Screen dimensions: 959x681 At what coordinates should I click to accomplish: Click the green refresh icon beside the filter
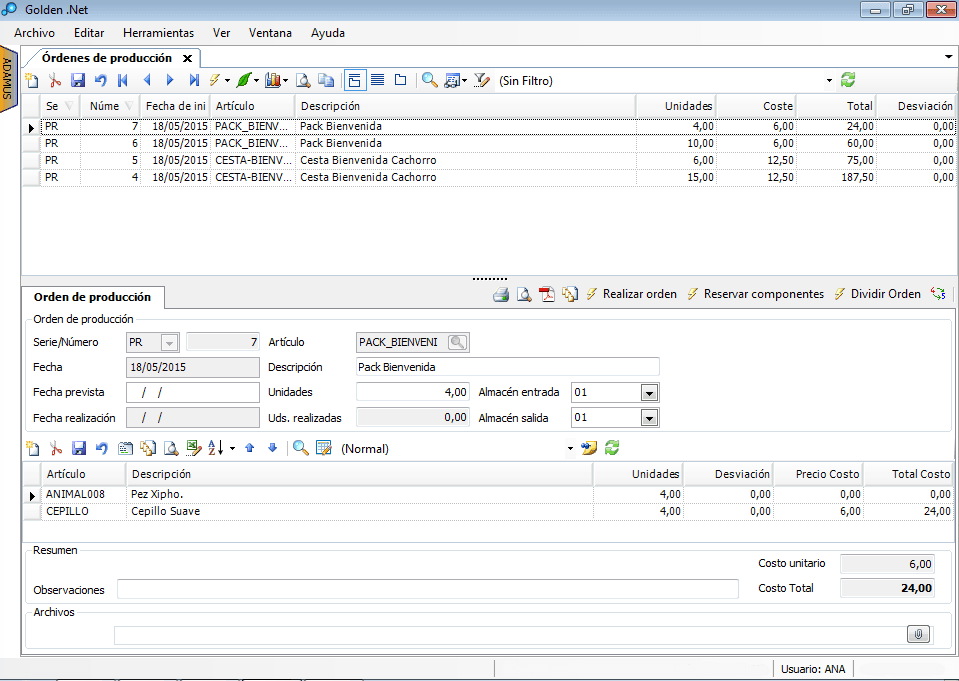[848, 80]
